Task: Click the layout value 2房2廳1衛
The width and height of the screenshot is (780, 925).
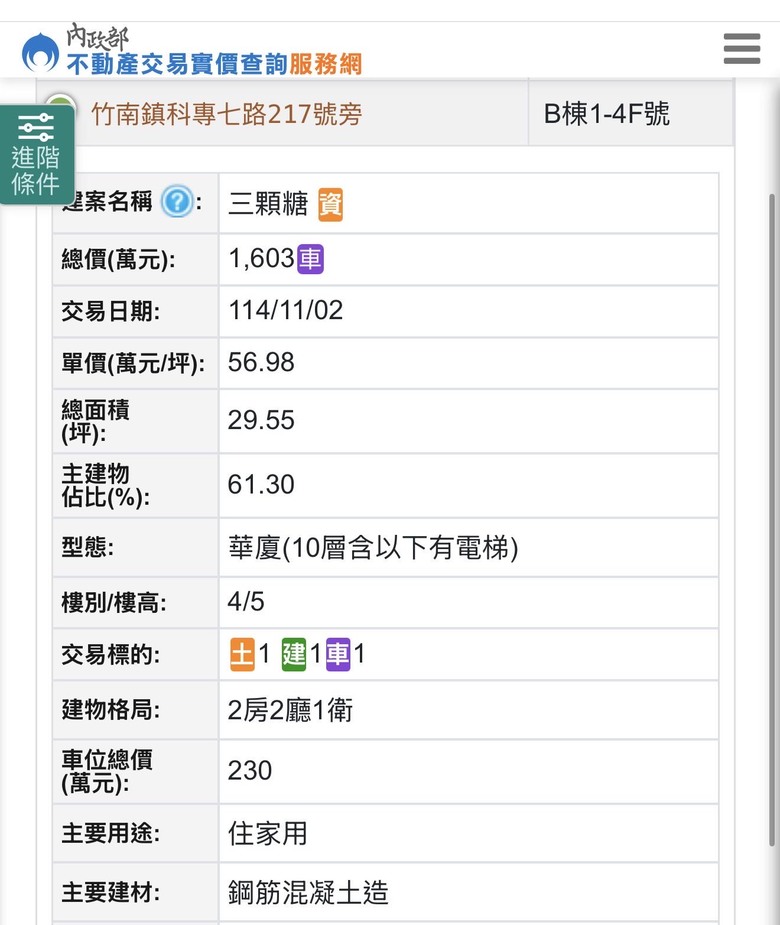Action: pyautogui.click(x=290, y=710)
